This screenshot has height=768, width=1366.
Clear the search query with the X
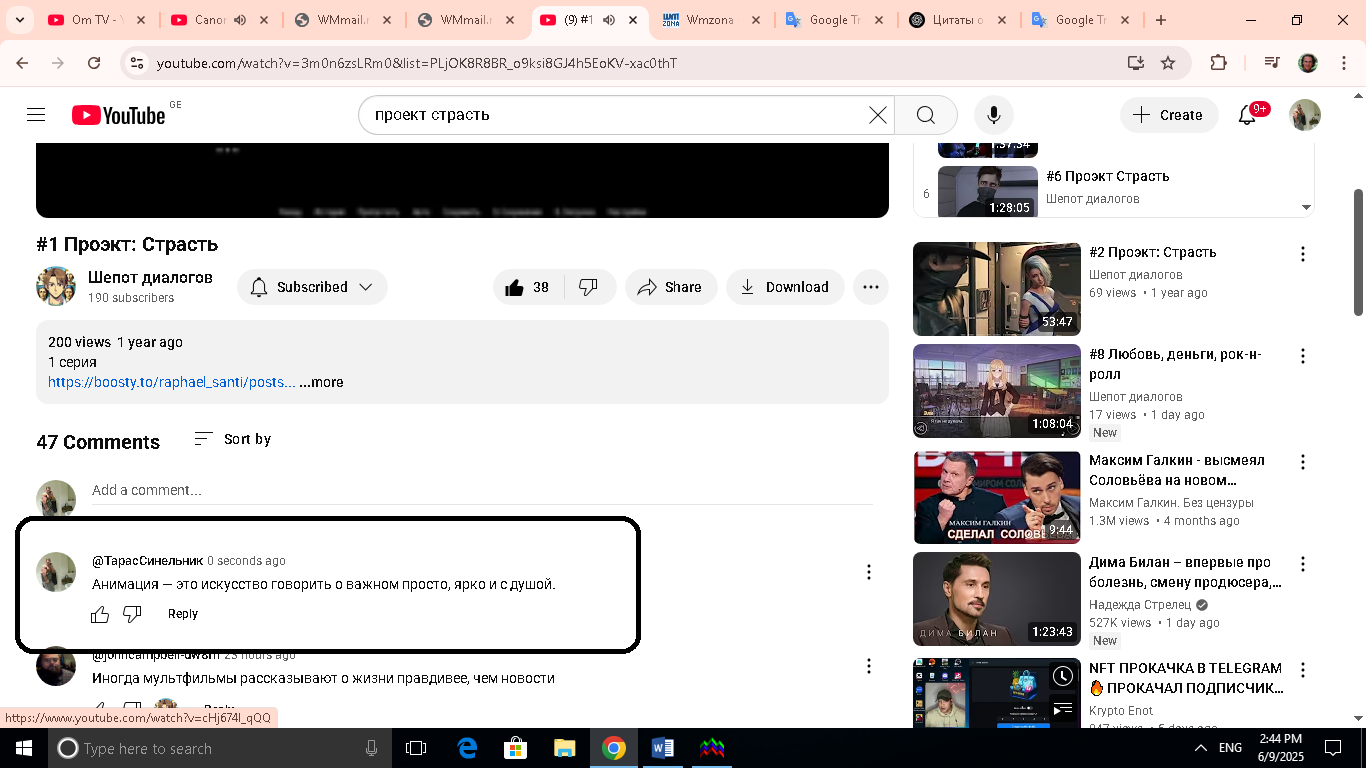(x=877, y=115)
